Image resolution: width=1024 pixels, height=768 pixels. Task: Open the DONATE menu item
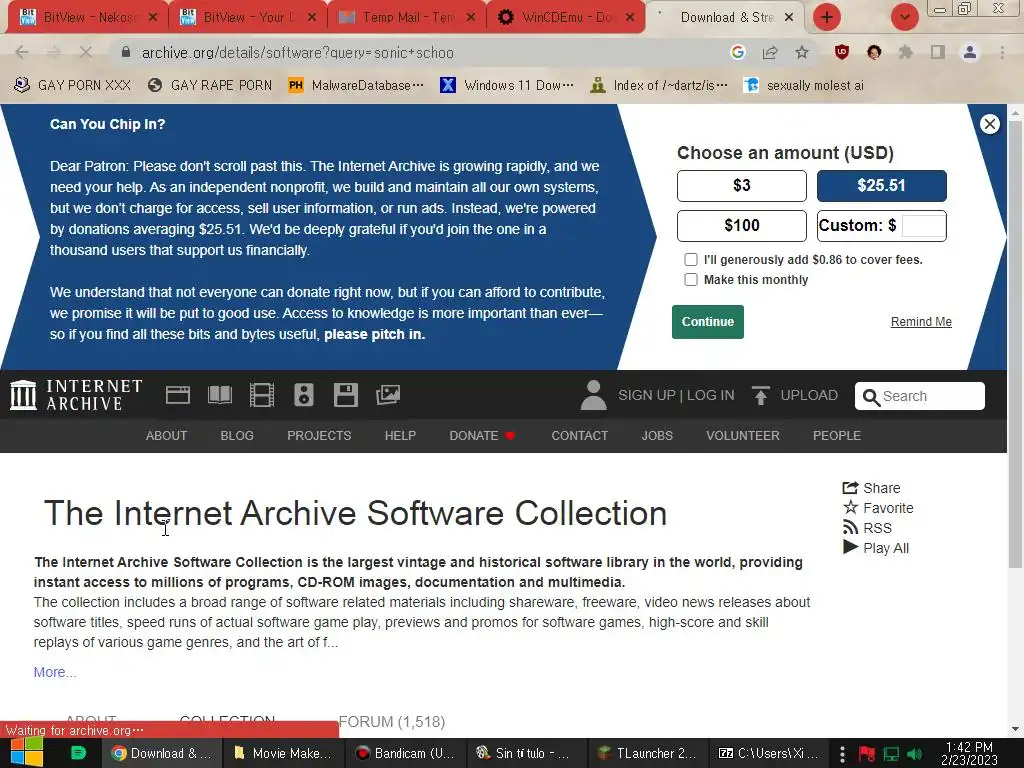pos(482,436)
